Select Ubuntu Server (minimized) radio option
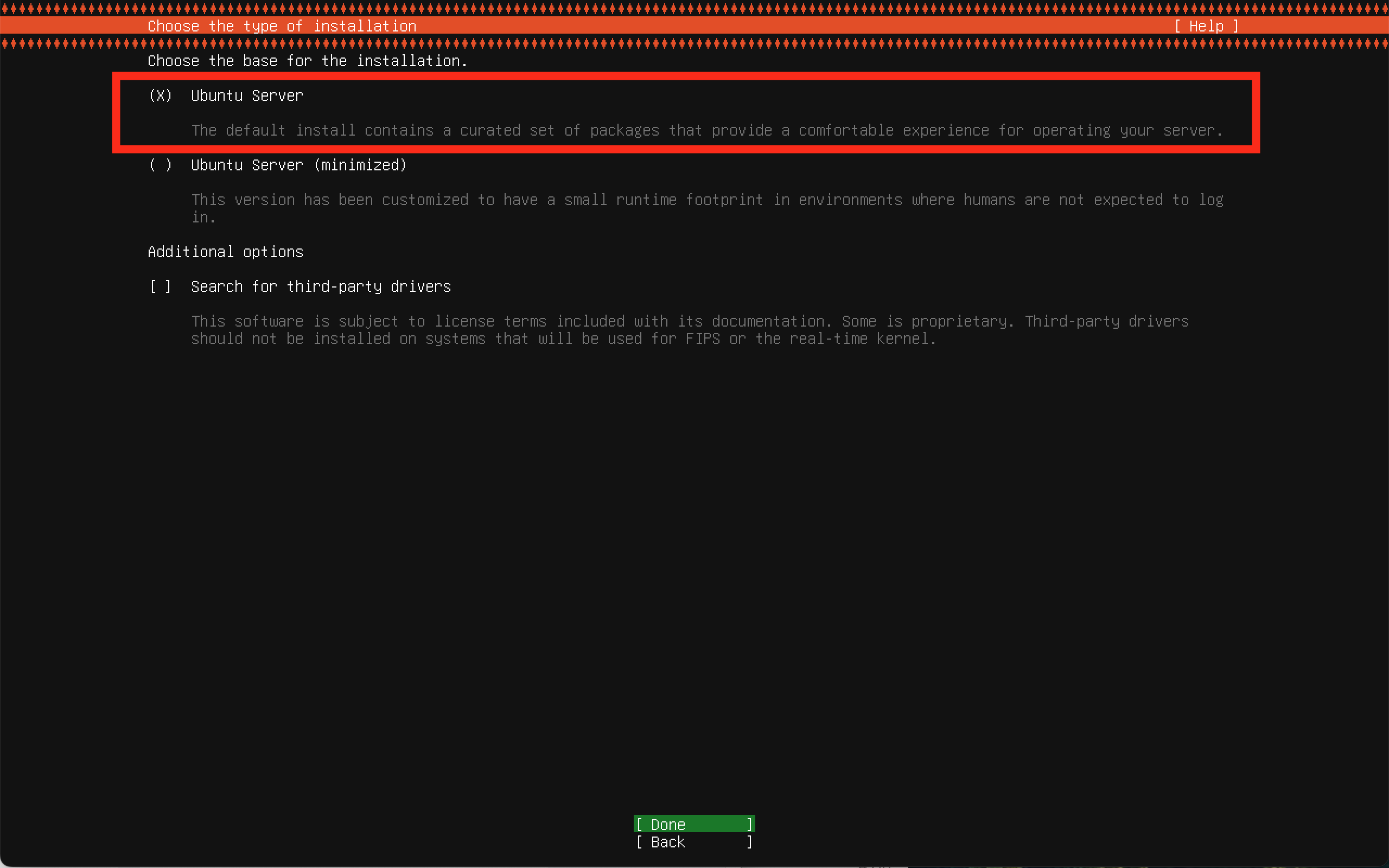1389x868 pixels. click(x=160, y=165)
